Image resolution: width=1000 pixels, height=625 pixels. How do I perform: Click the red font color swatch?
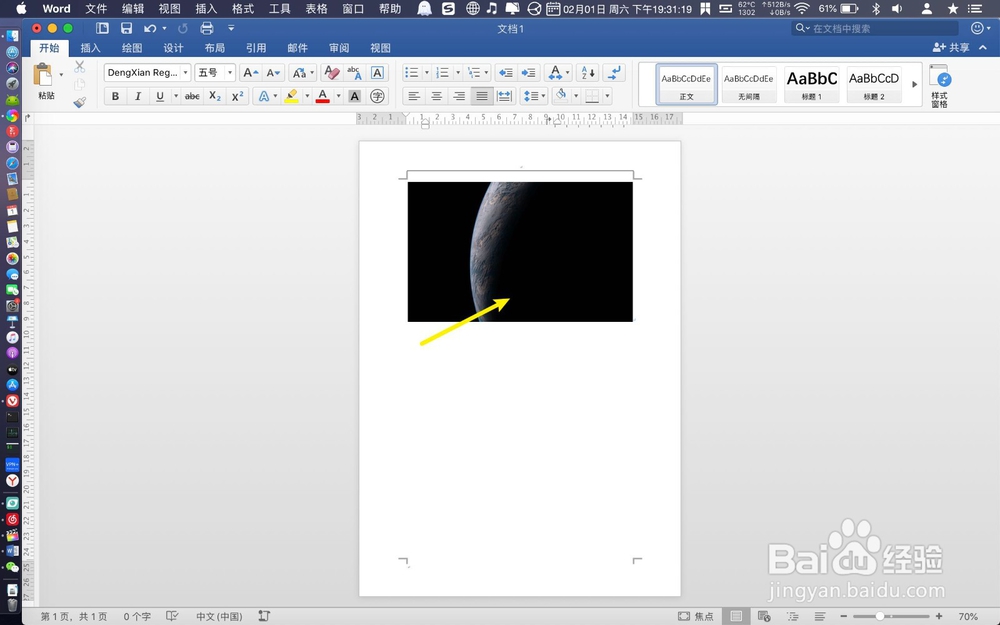(323, 96)
